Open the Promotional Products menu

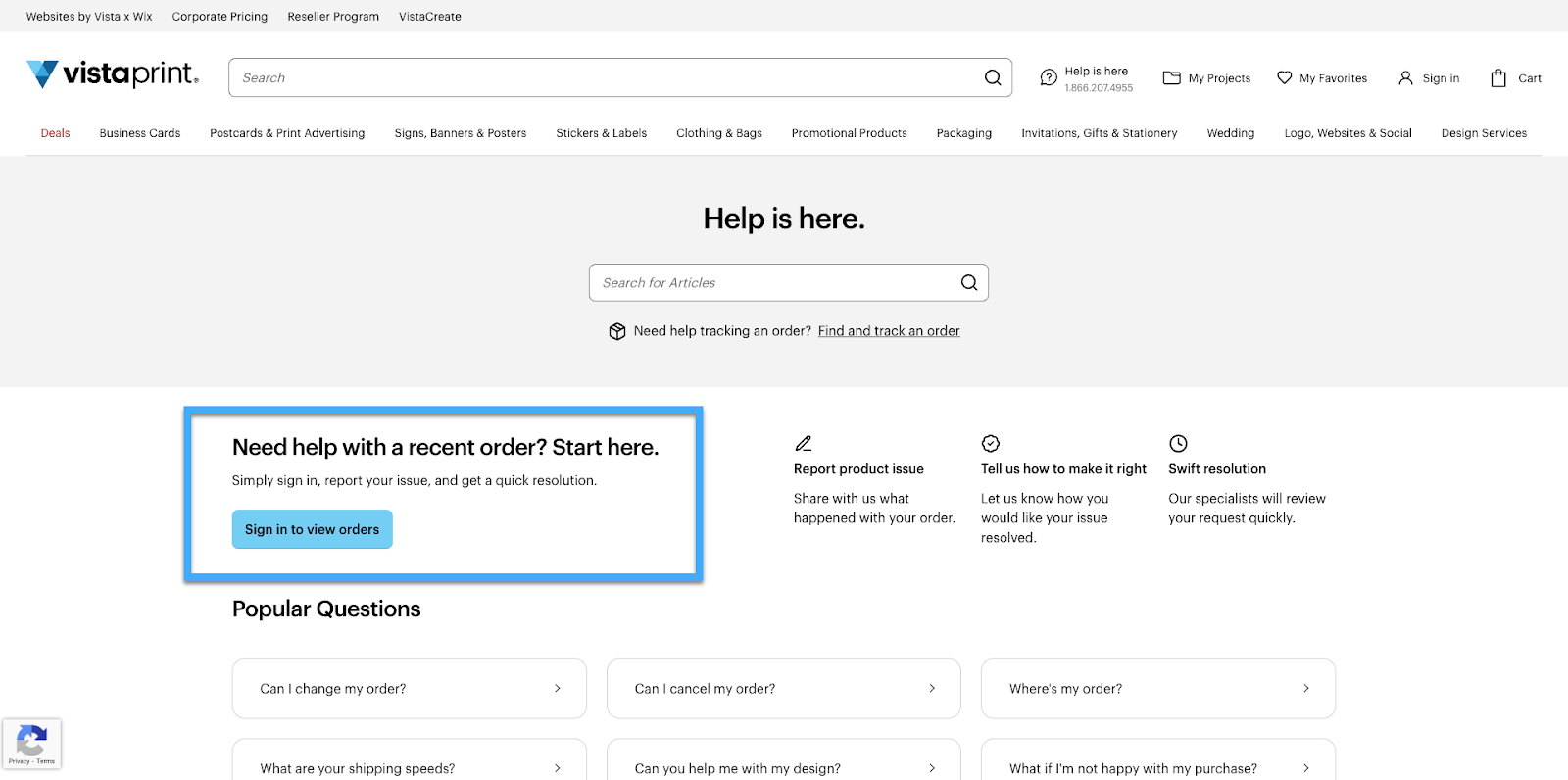click(850, 133)
